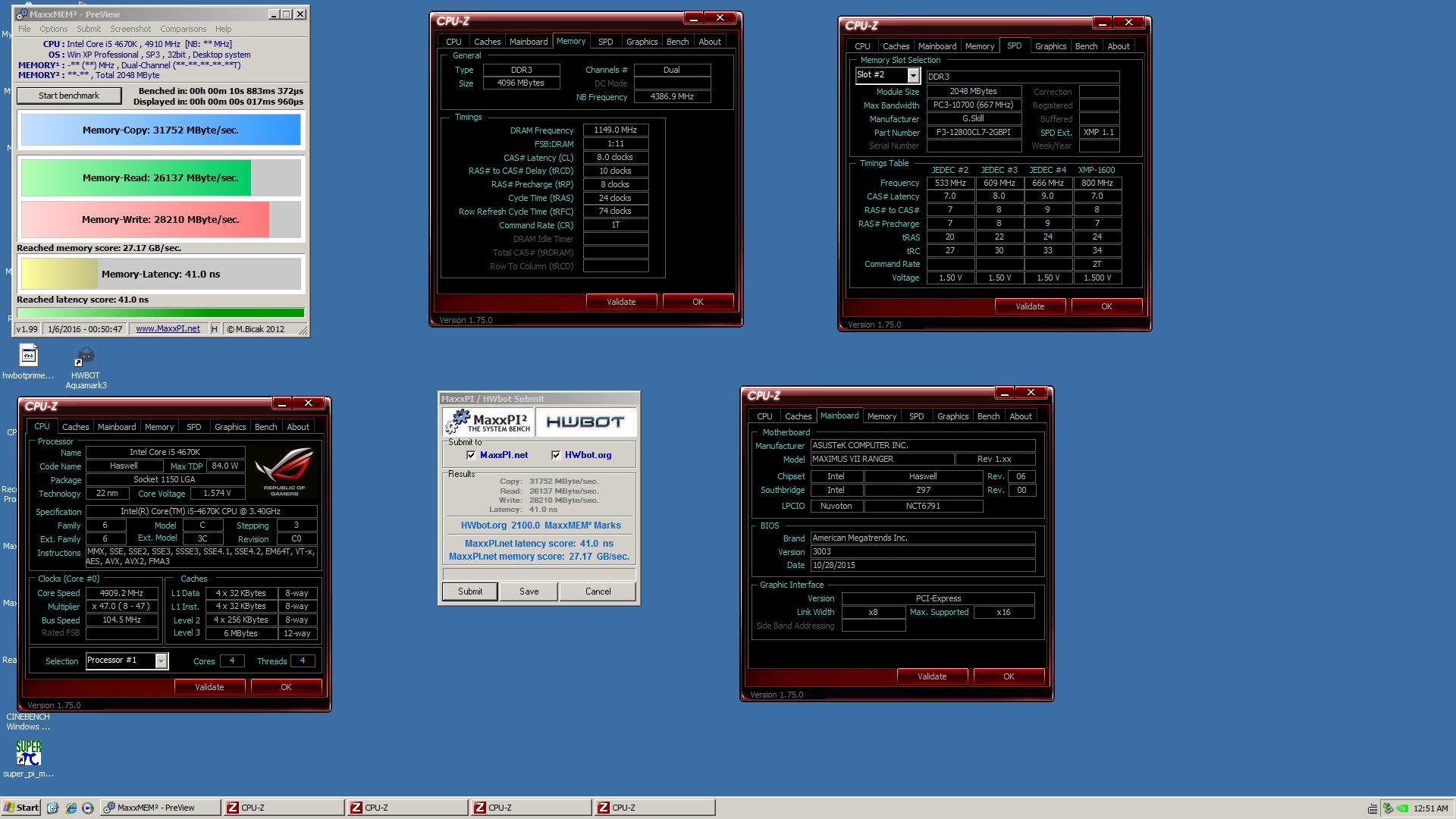Expand the Slot #2 memory slot dropdown
The image size is (1456, 819).
(x=913, y=75)
